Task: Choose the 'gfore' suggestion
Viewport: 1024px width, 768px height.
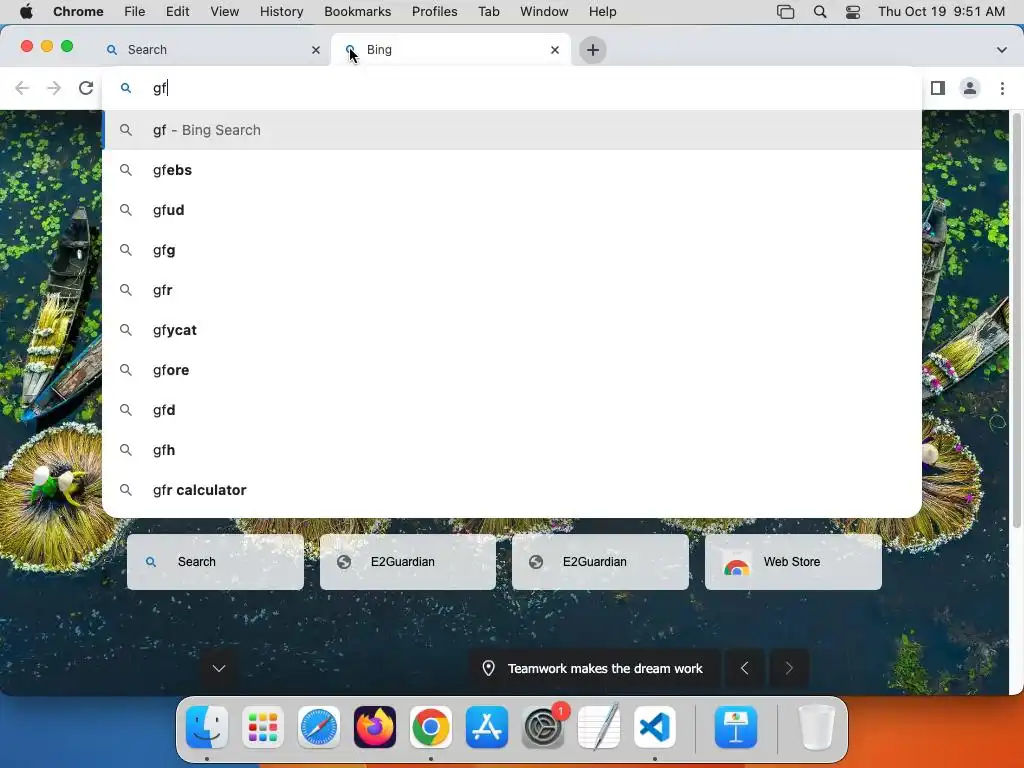Action: click(x=513, y=370)
